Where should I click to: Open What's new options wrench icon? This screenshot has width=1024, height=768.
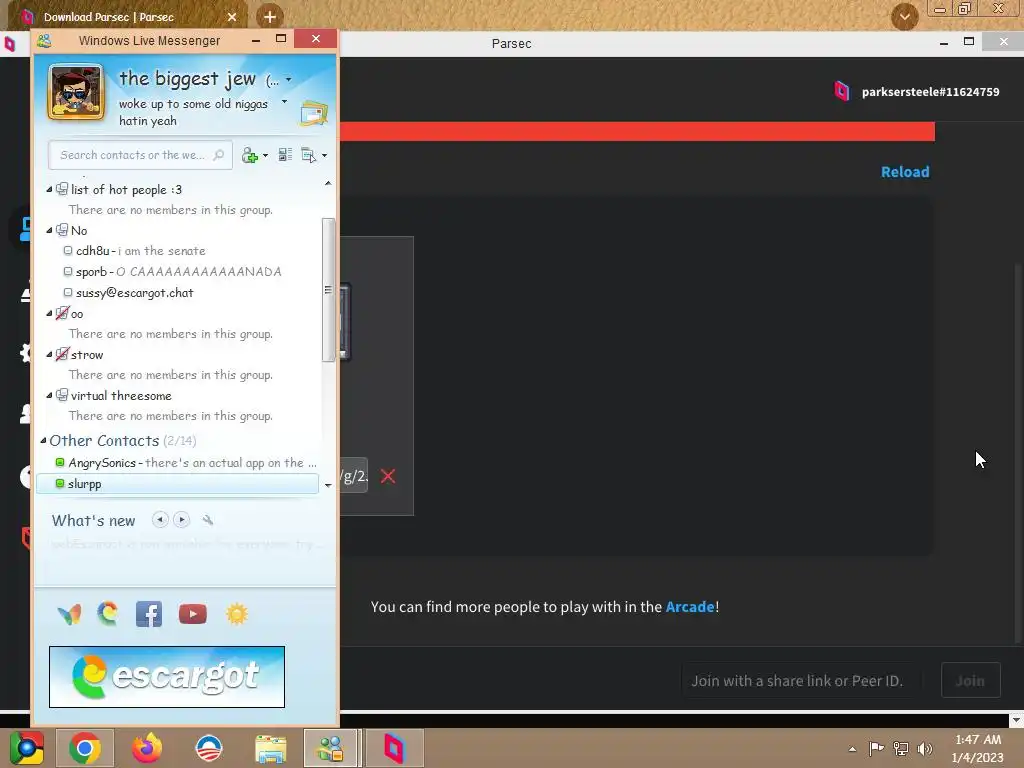click(x=208, y=520)
